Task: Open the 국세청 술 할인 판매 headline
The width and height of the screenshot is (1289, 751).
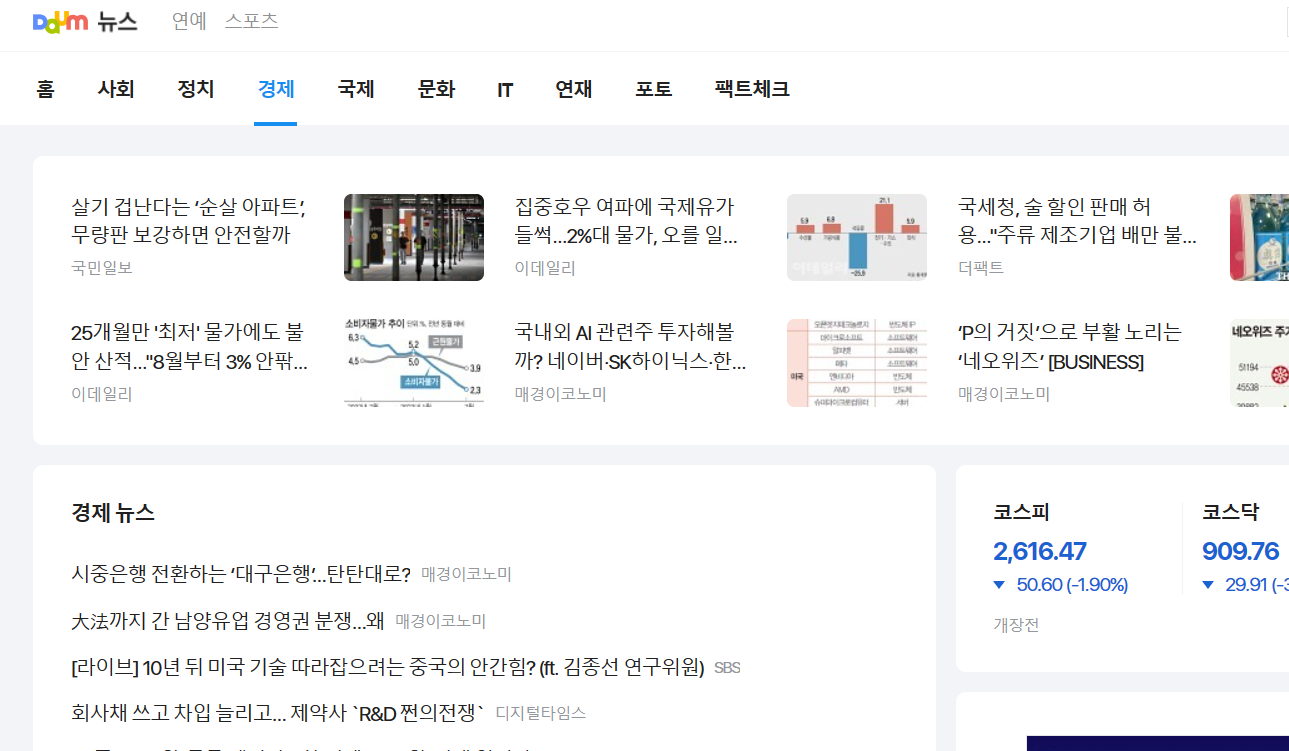Action: (x=1077, y=222)
